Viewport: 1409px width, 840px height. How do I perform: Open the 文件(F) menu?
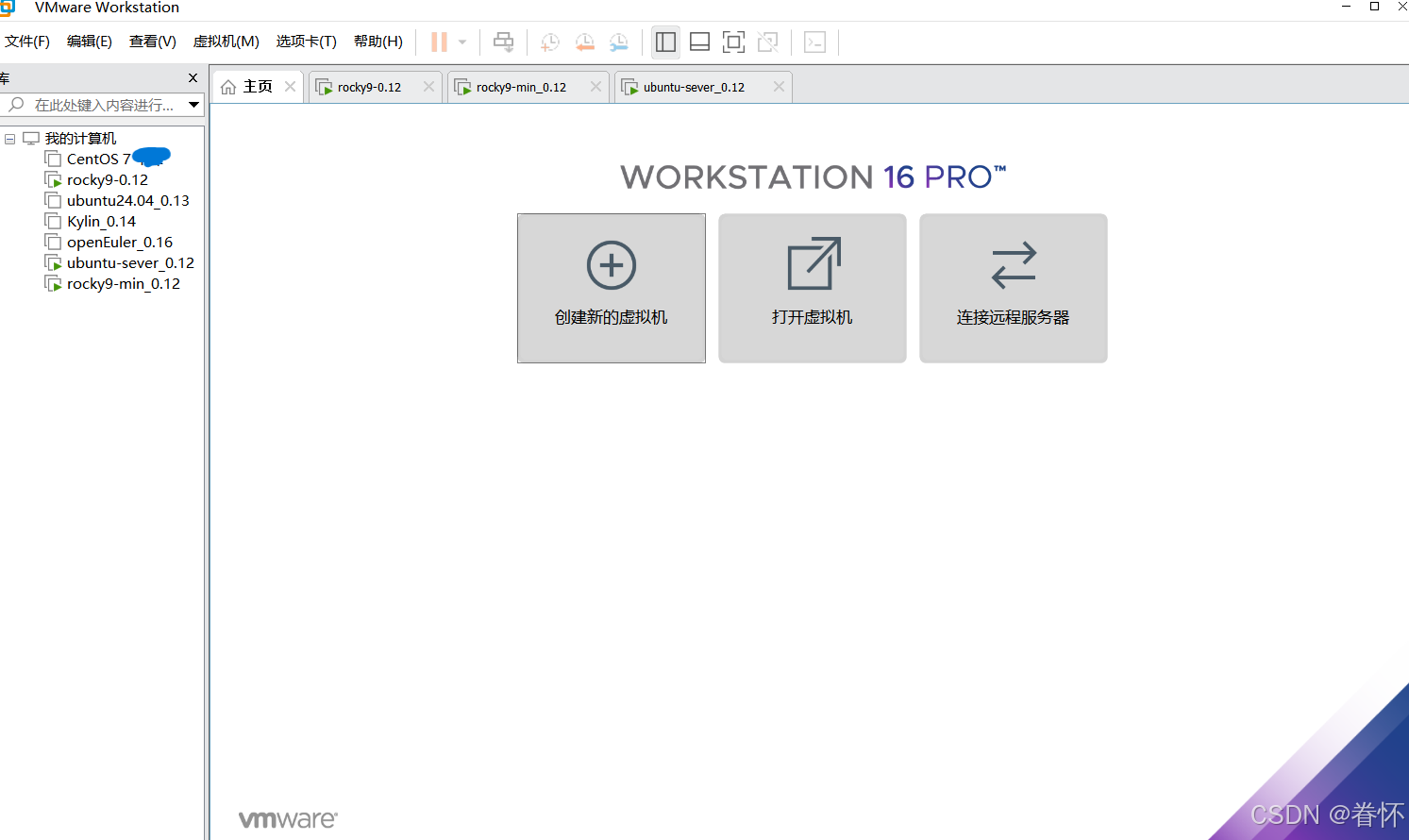(27, 42)
